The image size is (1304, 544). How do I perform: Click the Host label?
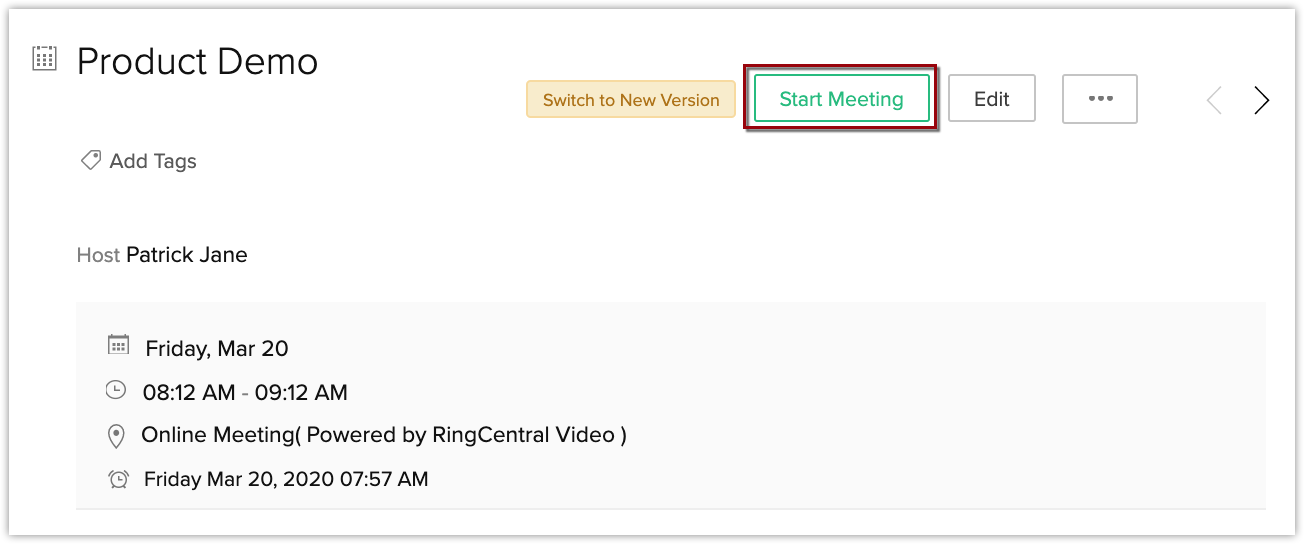(x=98, y=255)
